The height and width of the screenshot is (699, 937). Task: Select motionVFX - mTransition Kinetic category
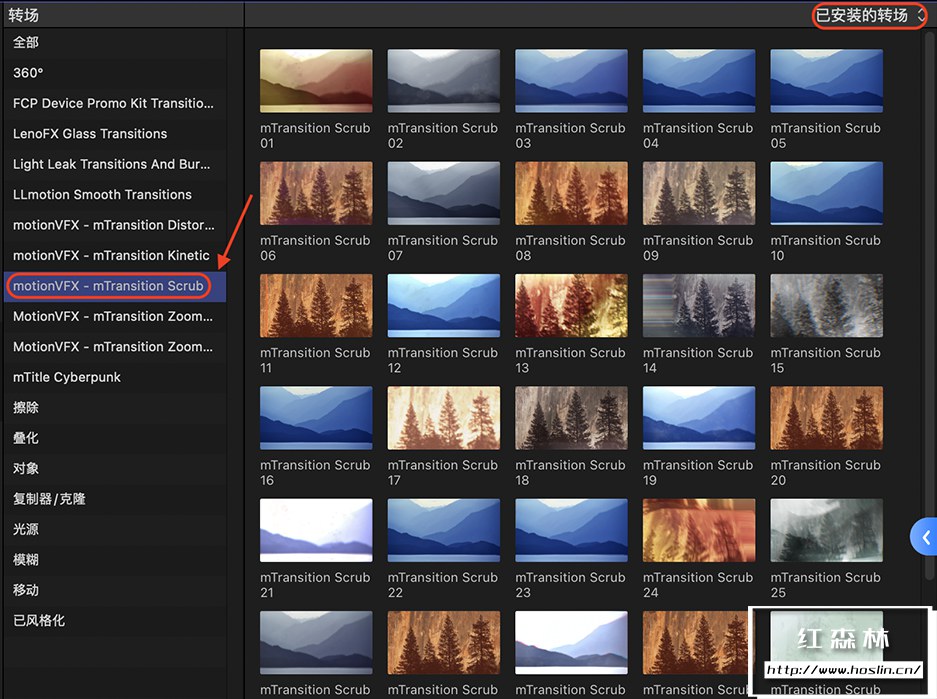pyautogui.click(x=115, y=256)
